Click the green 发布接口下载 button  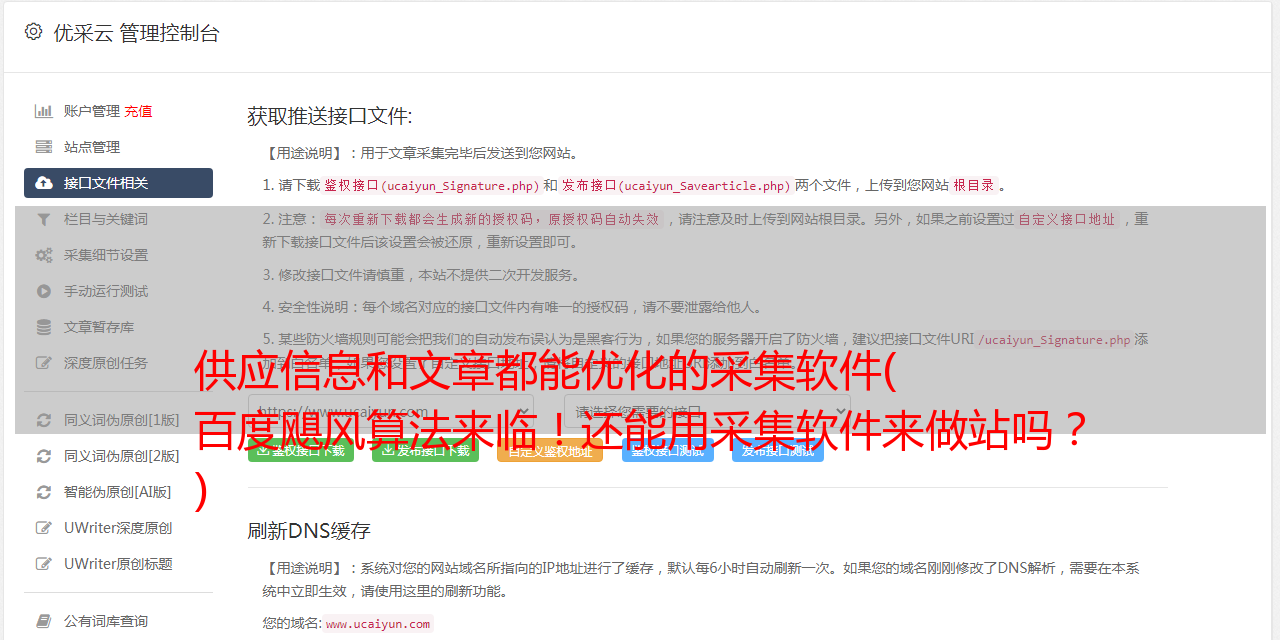(425, 450)
